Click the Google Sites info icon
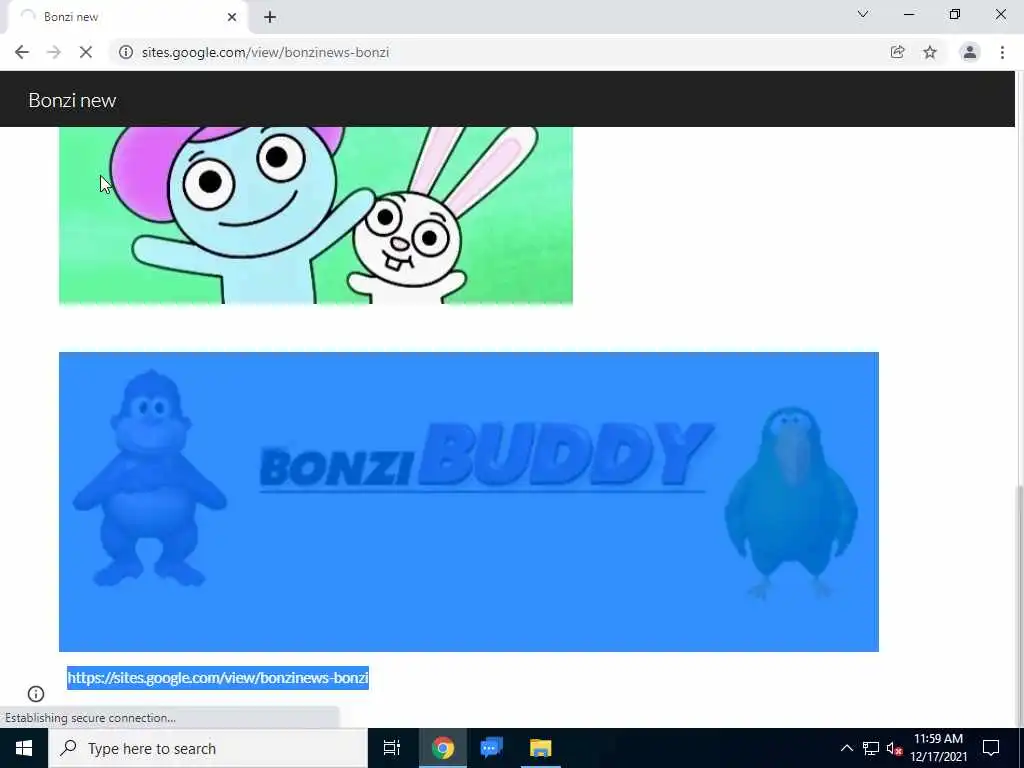This screenshot has height=768, width=1024. tap(36, 694)
